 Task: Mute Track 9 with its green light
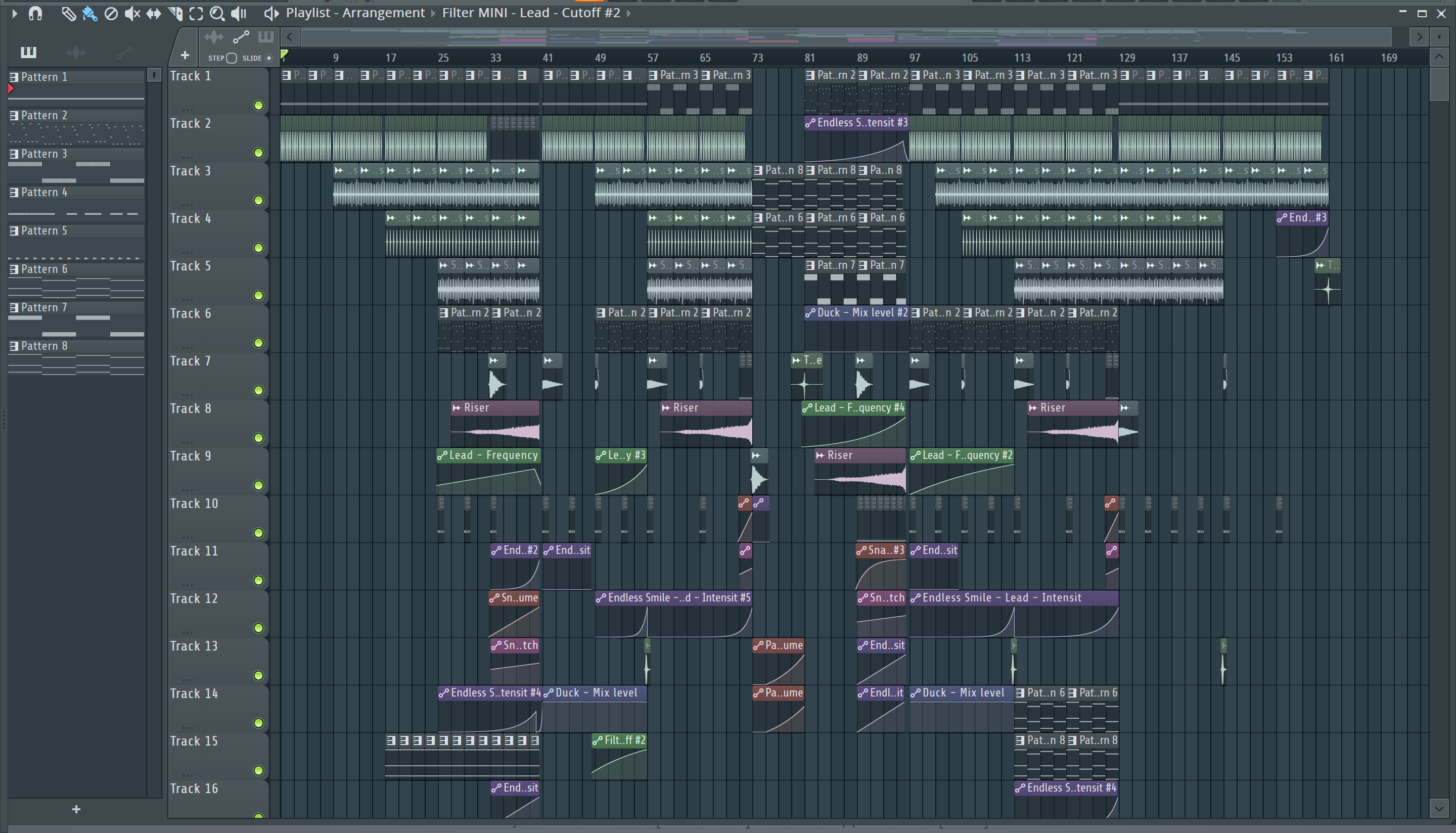(x=258, y=485)
